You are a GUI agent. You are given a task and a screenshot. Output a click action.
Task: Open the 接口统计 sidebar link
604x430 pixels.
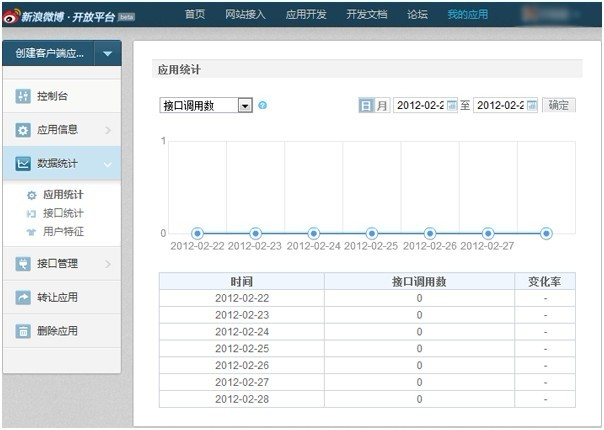(x=63, y=213)
